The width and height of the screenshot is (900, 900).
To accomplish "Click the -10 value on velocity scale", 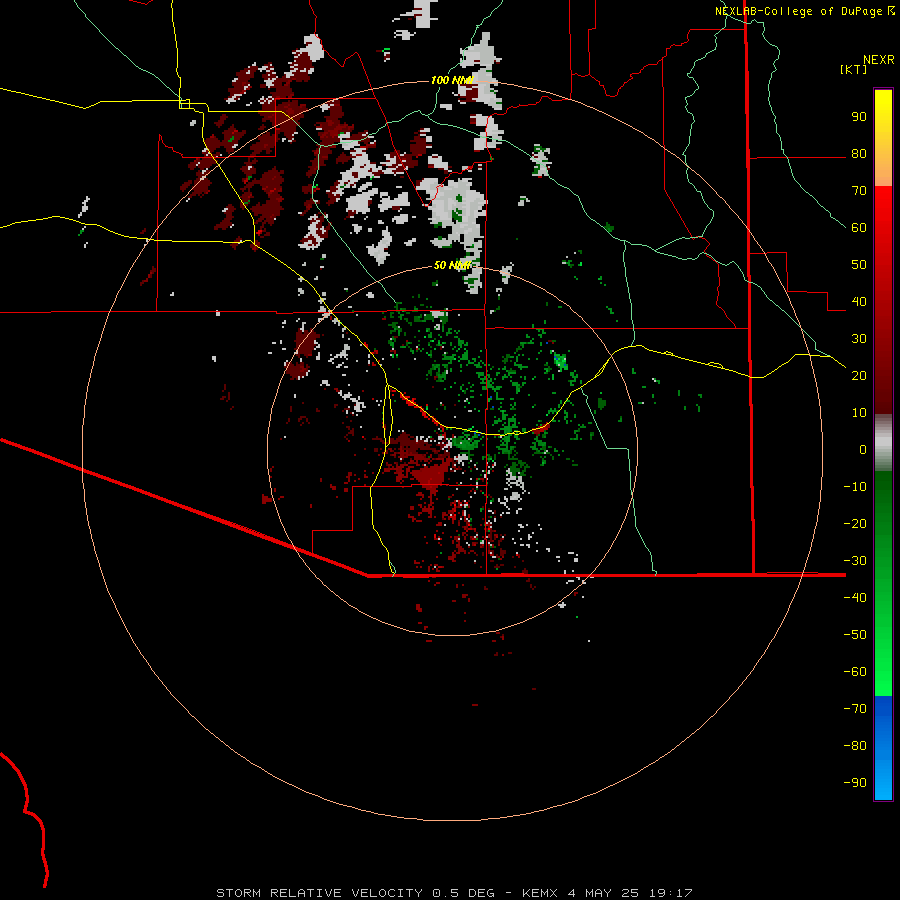I will pyautogui.click(x=855, y=487).
